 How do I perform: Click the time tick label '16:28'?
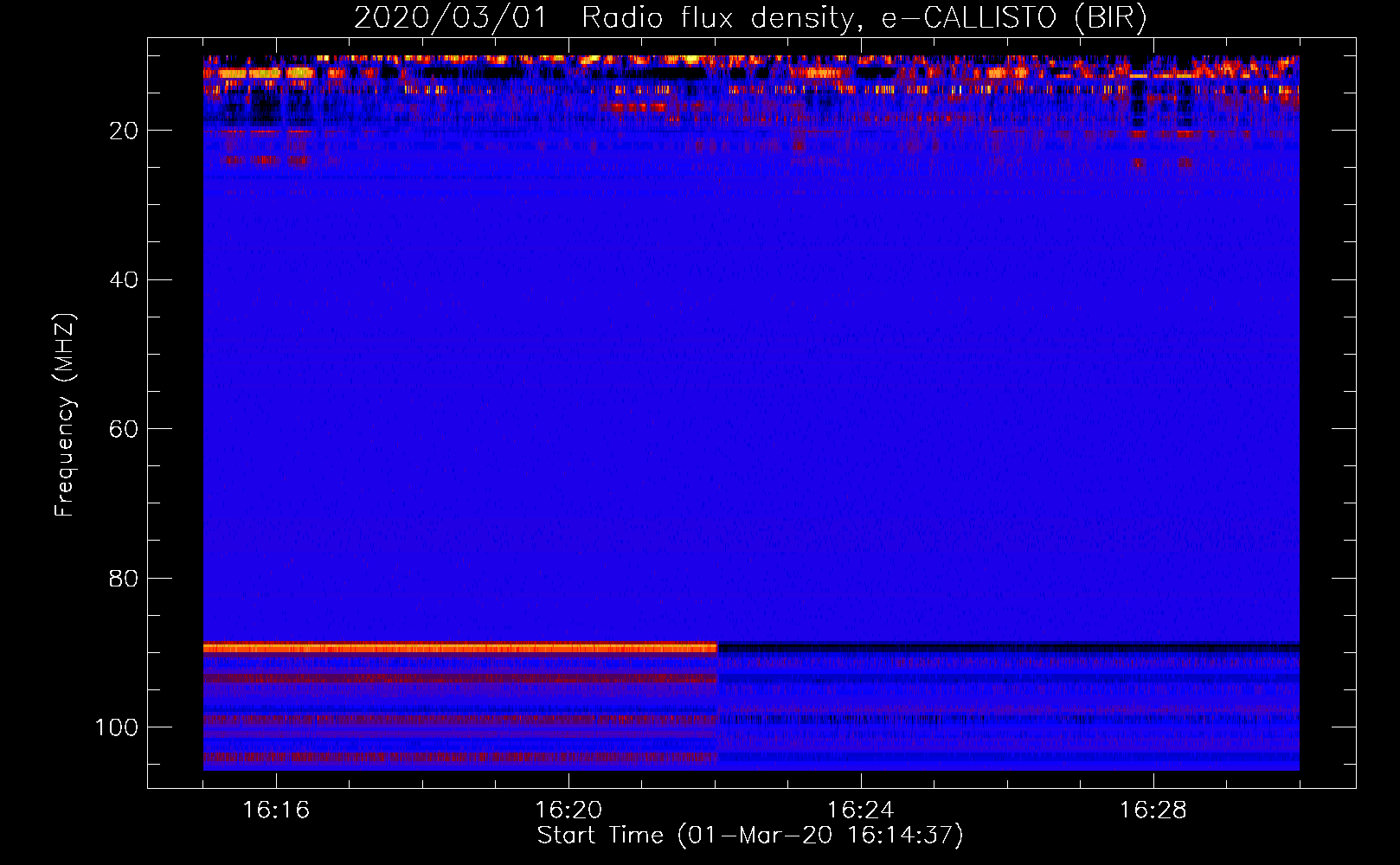[1153, 810]
